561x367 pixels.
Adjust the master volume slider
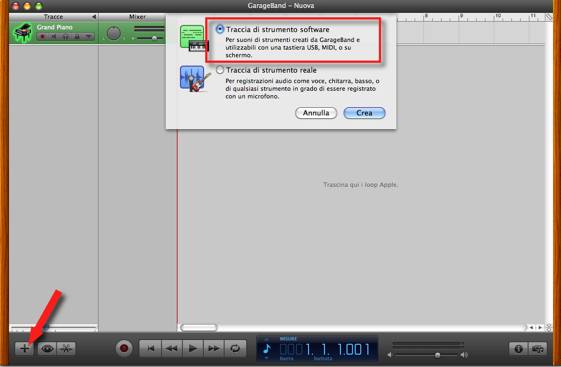point(437,355)
